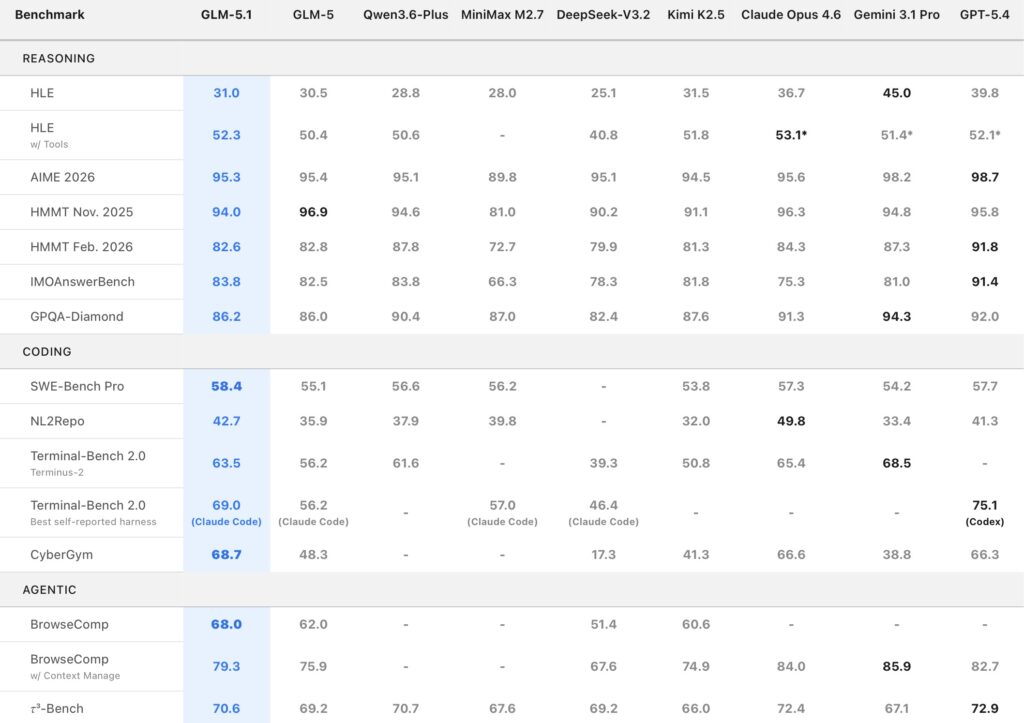
Task: Click the IMOAnswerBench row label
Action: 82,282
